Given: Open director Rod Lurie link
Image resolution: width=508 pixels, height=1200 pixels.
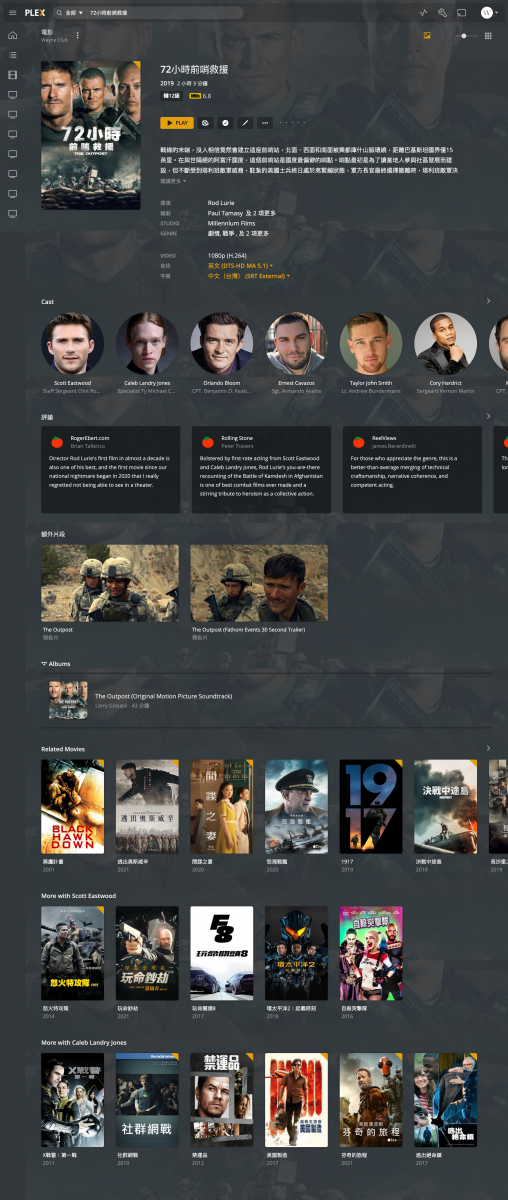Looking at the screenshot, I should [221, 203].
